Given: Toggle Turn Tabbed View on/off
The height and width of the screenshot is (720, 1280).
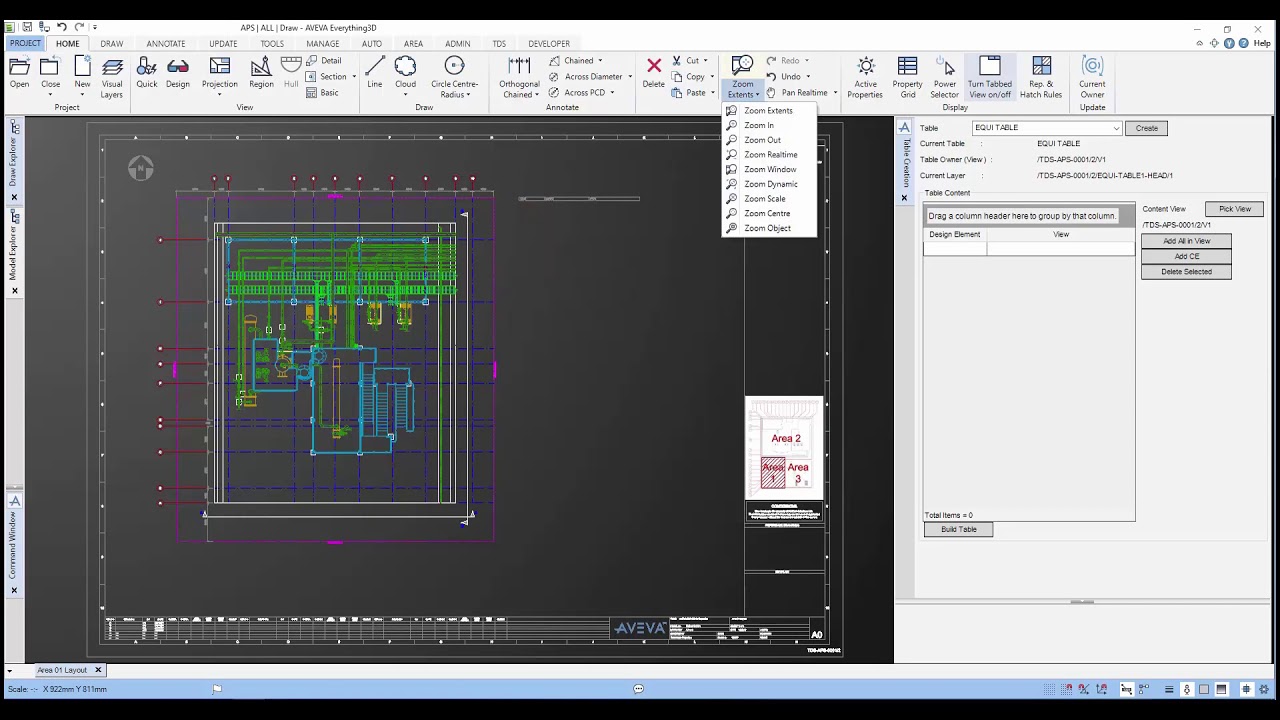Looking at the screenshot, I should tap(989, 78).
